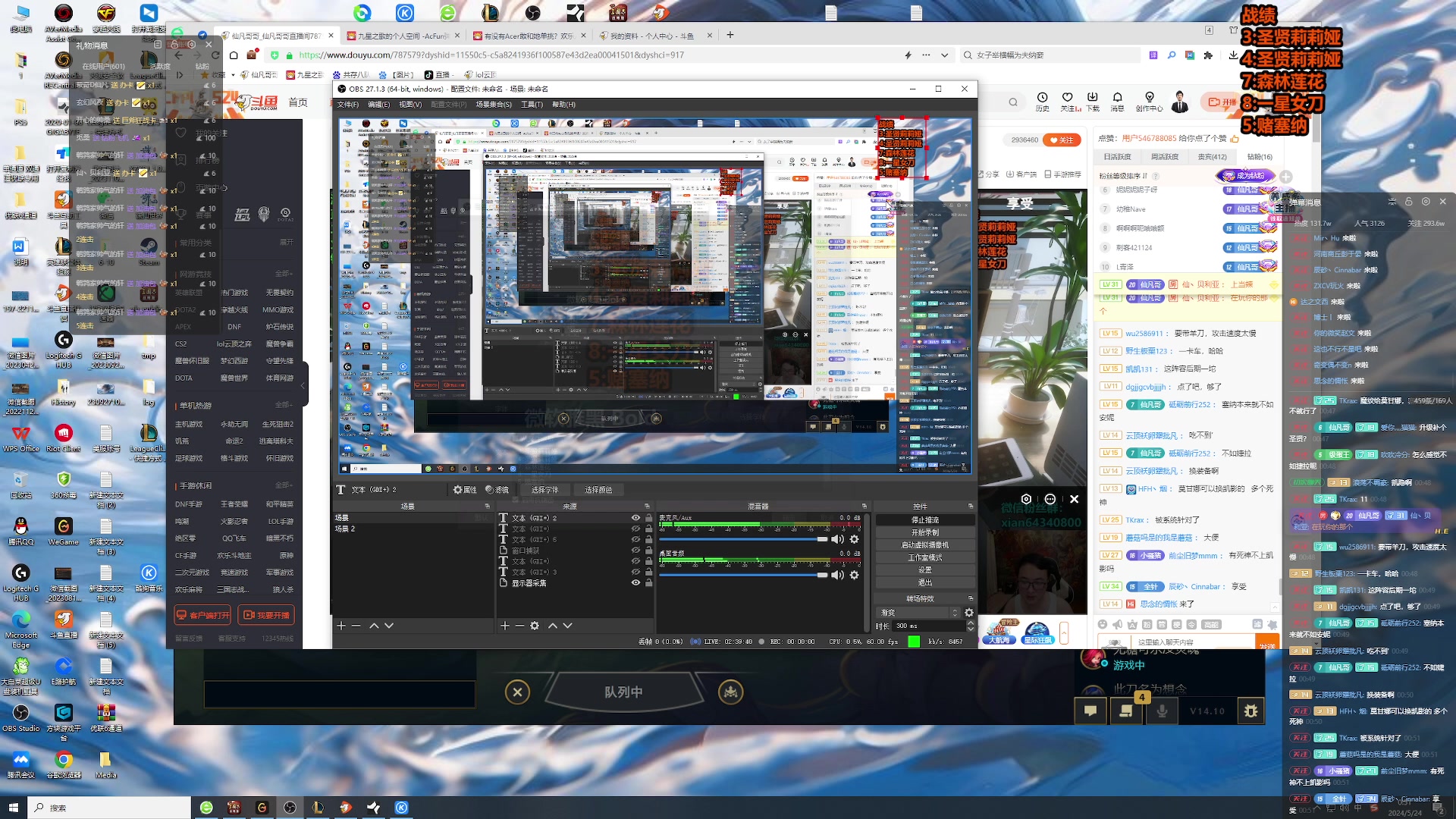This screenshot has width=1456, height=819.
Task: Toggle lock on 窗口捕获 source
Action: pos(648,551)
